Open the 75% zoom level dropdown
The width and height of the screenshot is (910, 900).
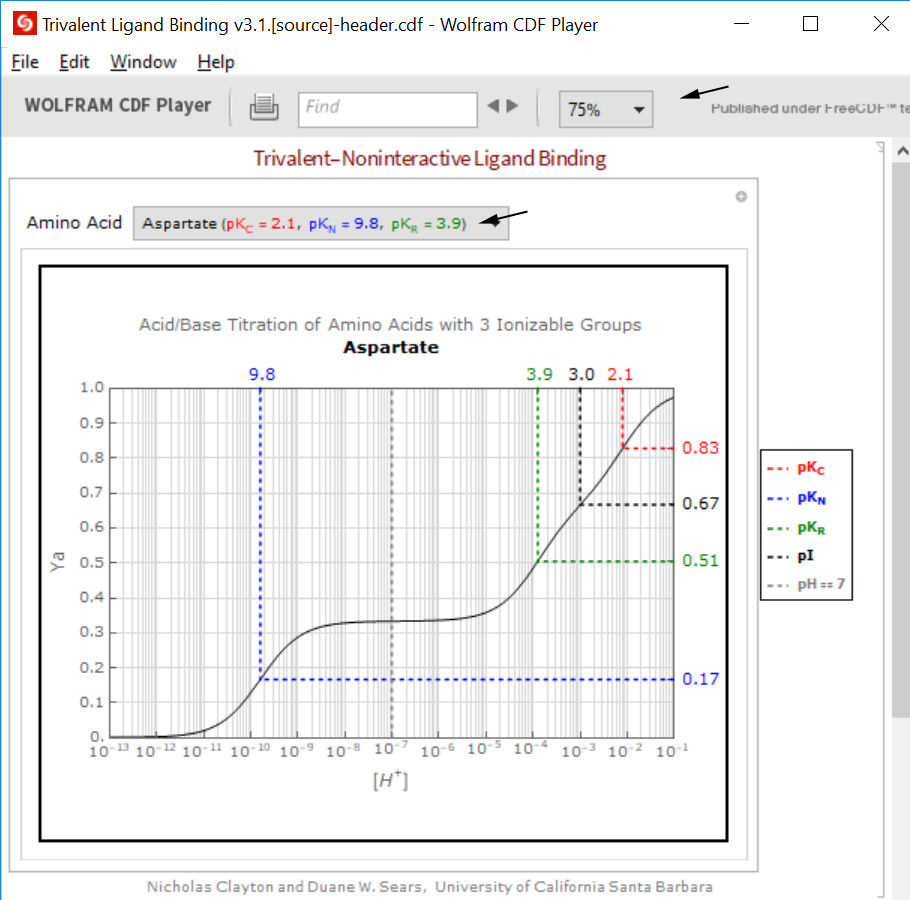(x=595, y=108)
